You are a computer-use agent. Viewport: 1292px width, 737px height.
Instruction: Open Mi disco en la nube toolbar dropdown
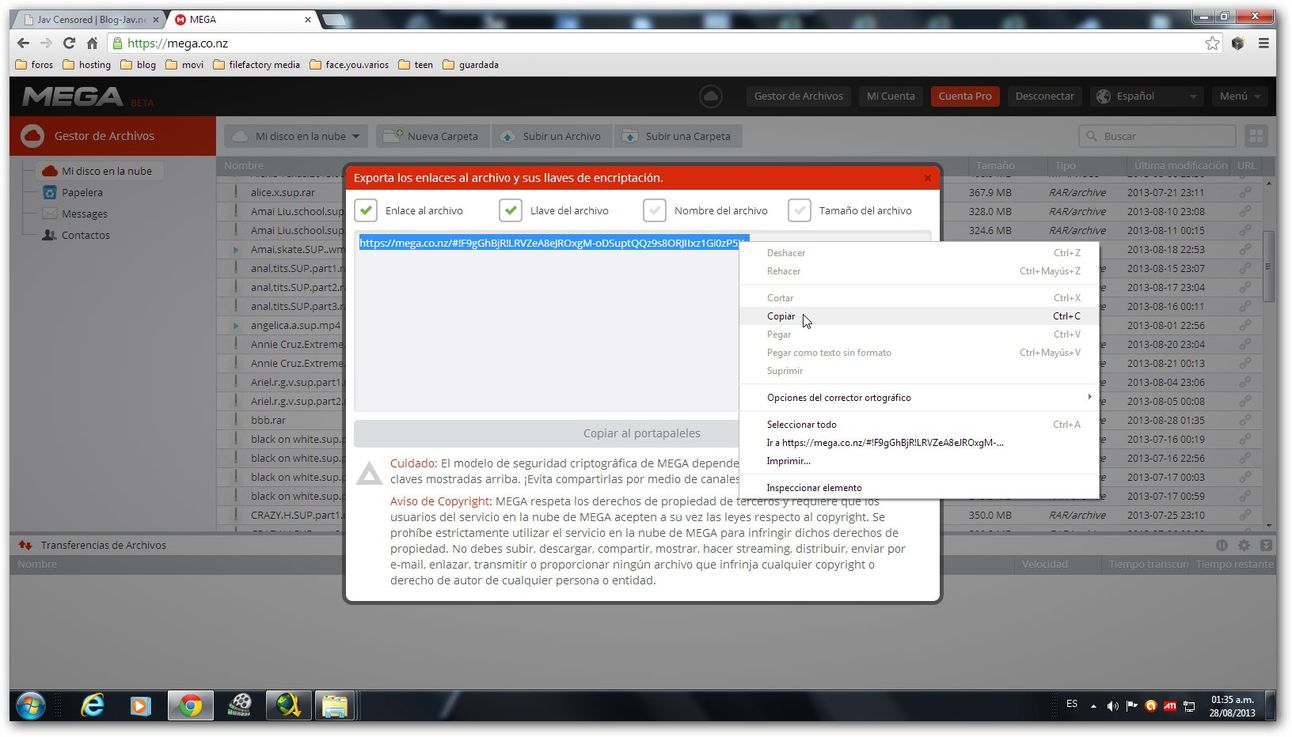(296, 136)
